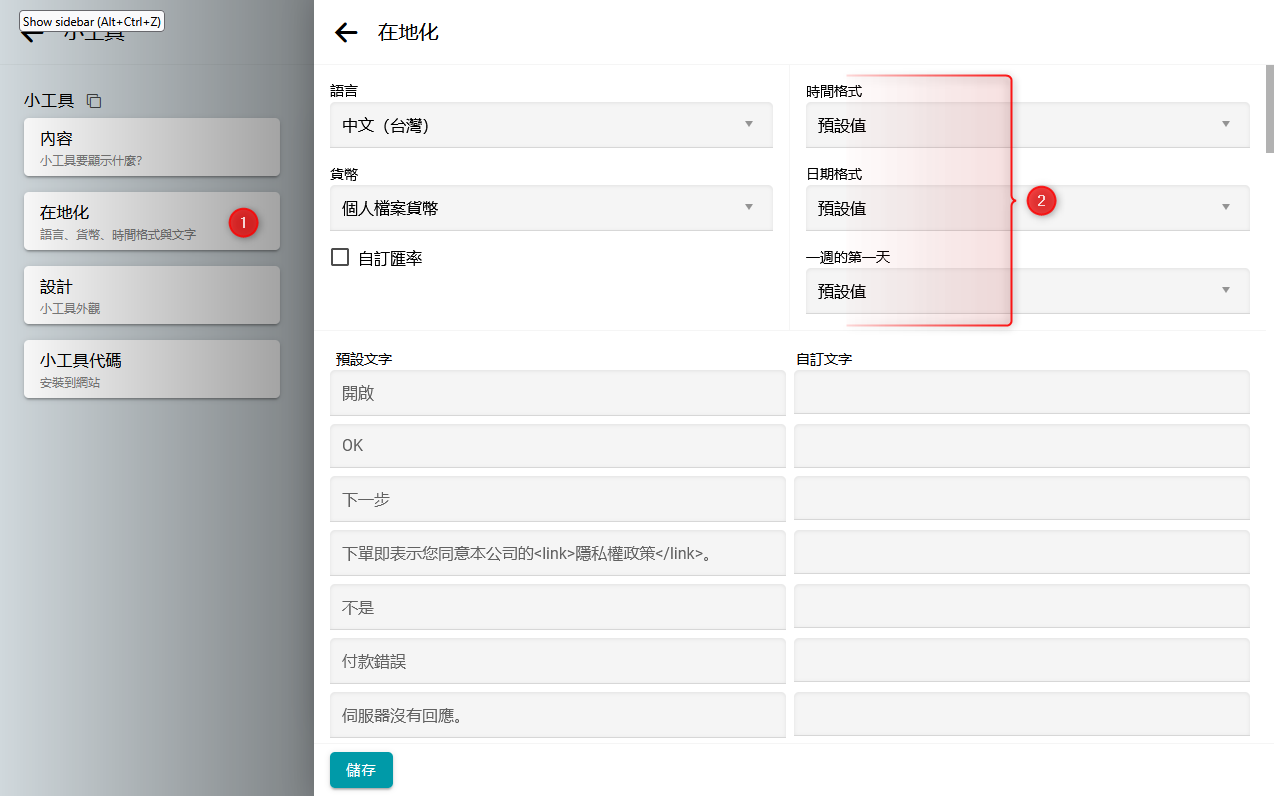This screenshot has width=1274, height=796.
Task: Open the 時間格式 dropdown
Action: pos(1026,125)
